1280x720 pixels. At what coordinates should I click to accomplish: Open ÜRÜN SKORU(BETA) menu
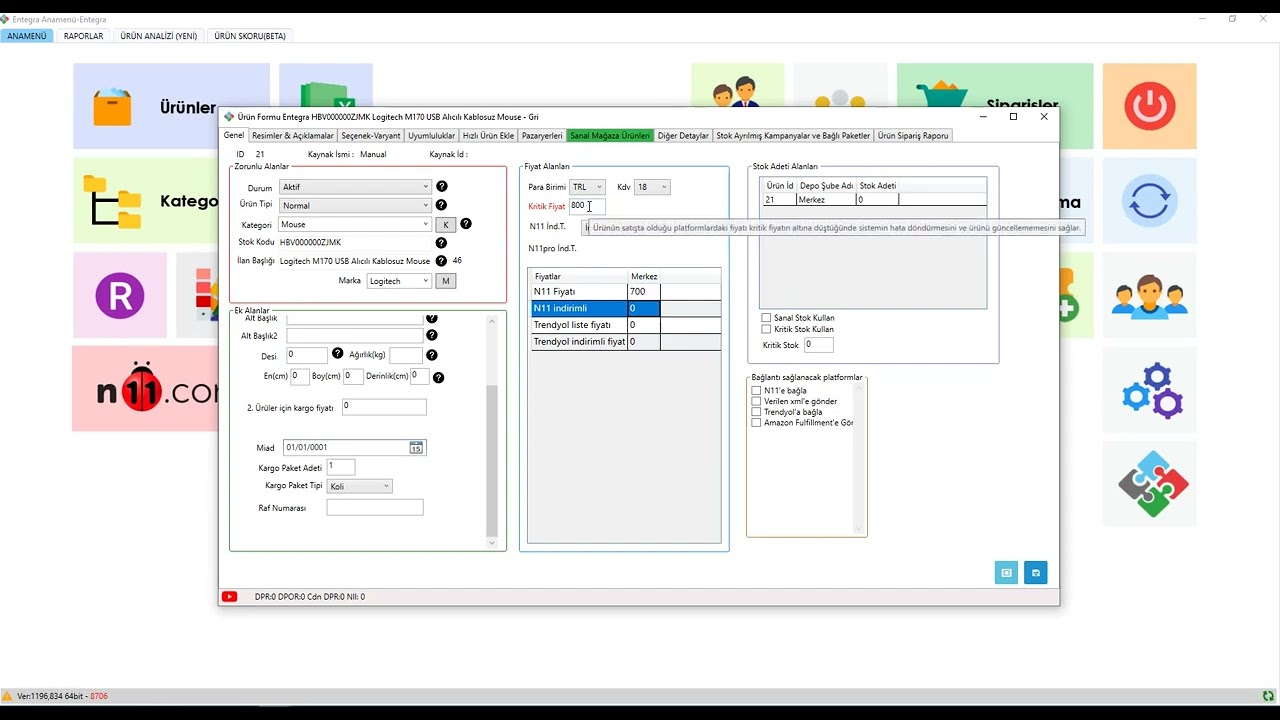[x=250, y=36]
